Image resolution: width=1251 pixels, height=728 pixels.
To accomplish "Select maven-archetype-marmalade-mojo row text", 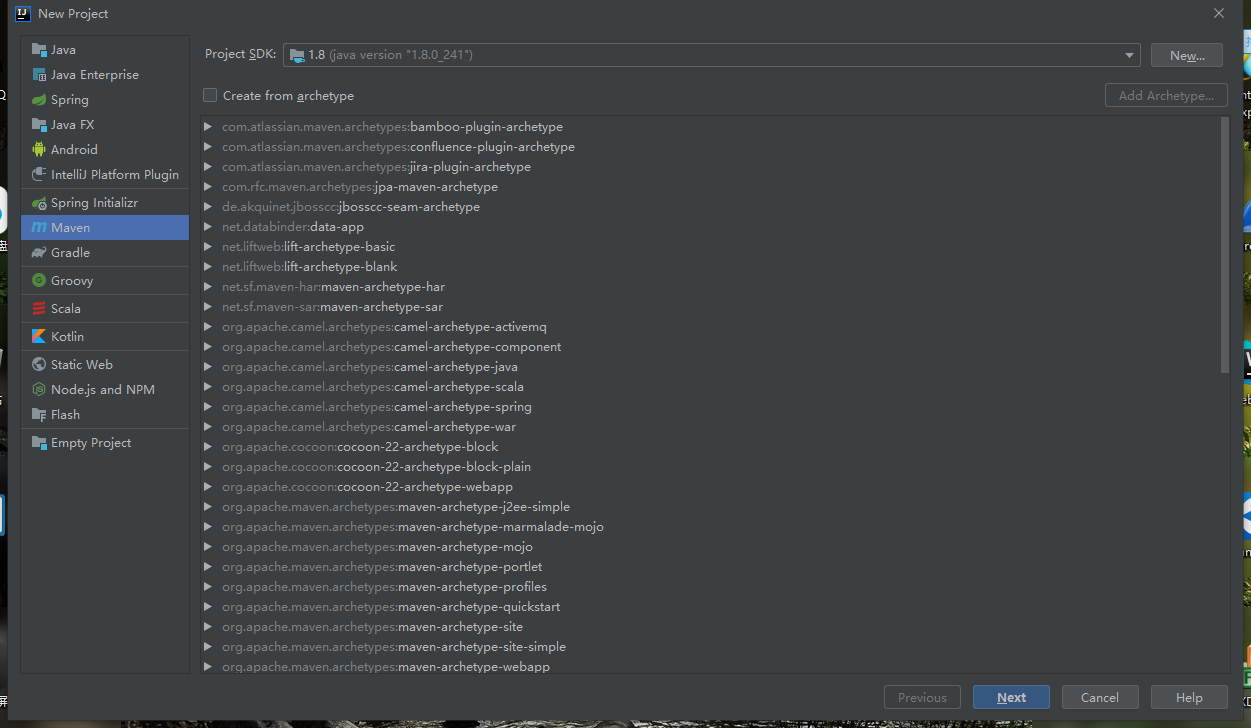I will (413, 527).
